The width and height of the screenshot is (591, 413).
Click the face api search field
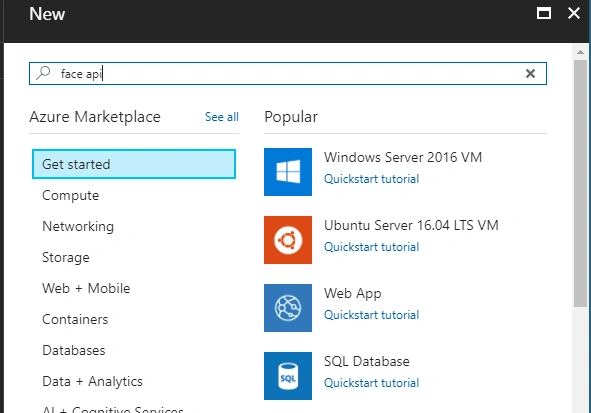coord(288,73)
